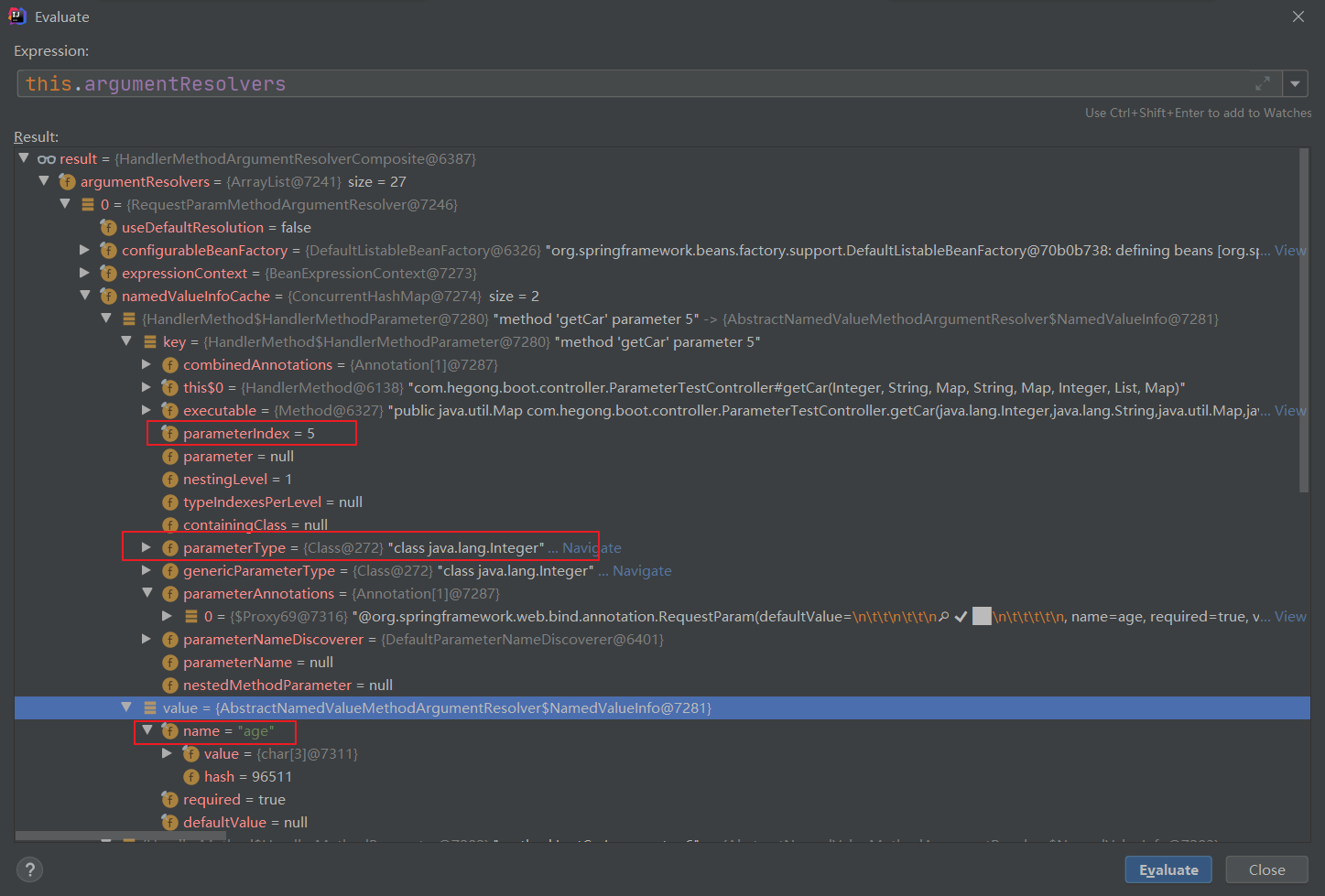Collapse the name = "age" node
Image resolution: width=1325 pixels, height=896 pixels.
[147, 730]
